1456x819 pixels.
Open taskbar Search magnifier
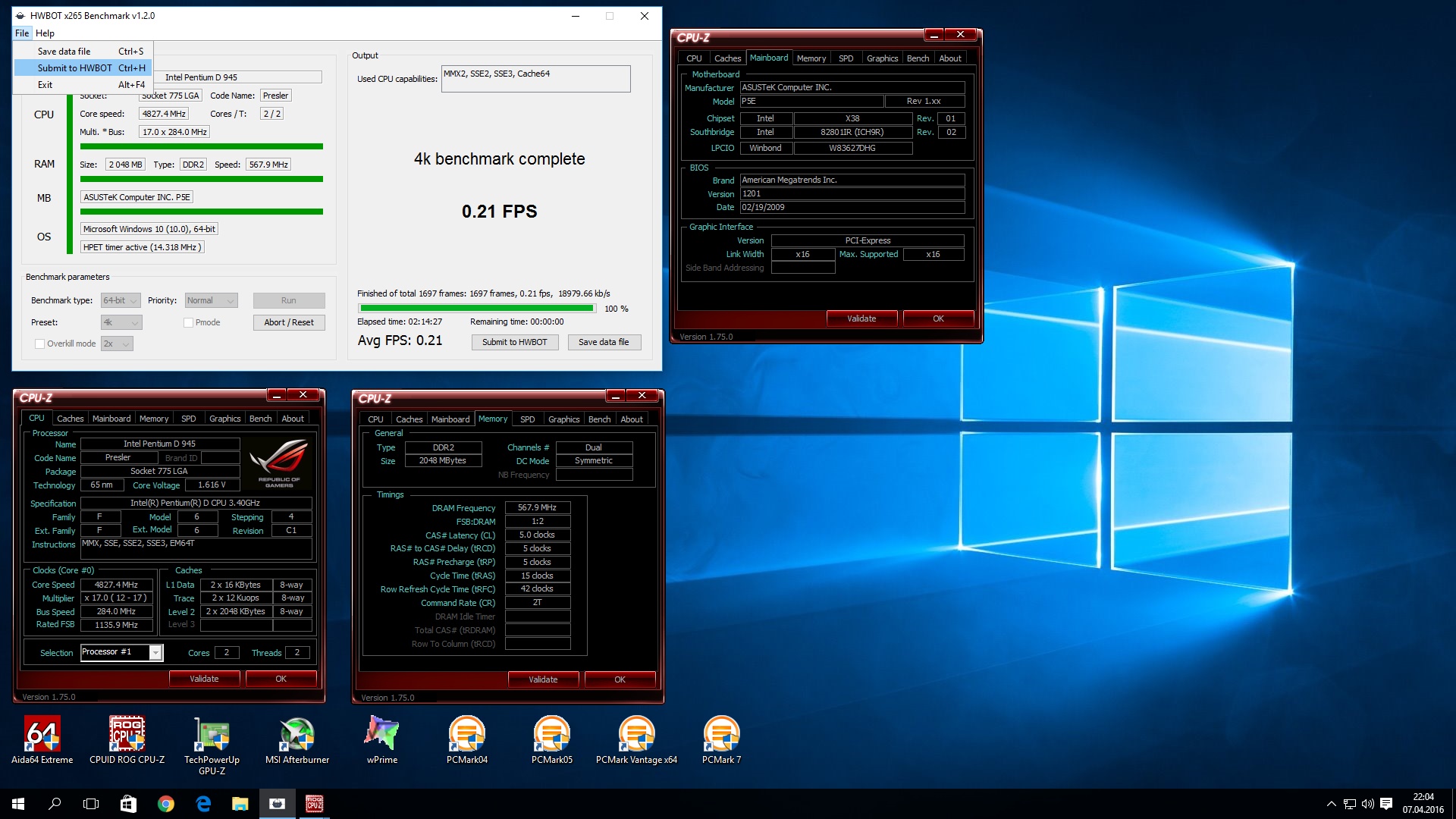tap(55, 804)
